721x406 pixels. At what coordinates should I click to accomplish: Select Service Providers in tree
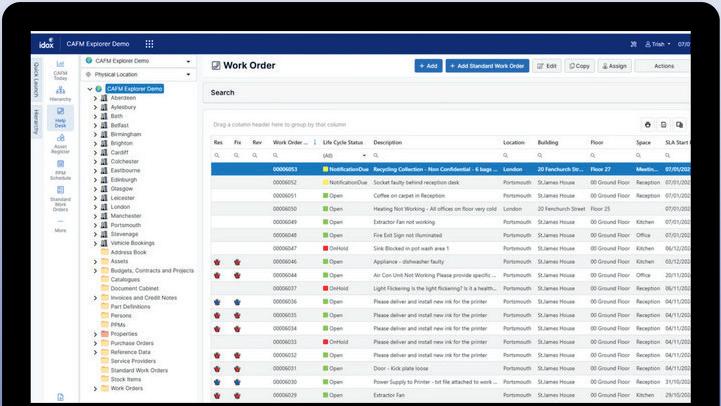pos(133,361)
